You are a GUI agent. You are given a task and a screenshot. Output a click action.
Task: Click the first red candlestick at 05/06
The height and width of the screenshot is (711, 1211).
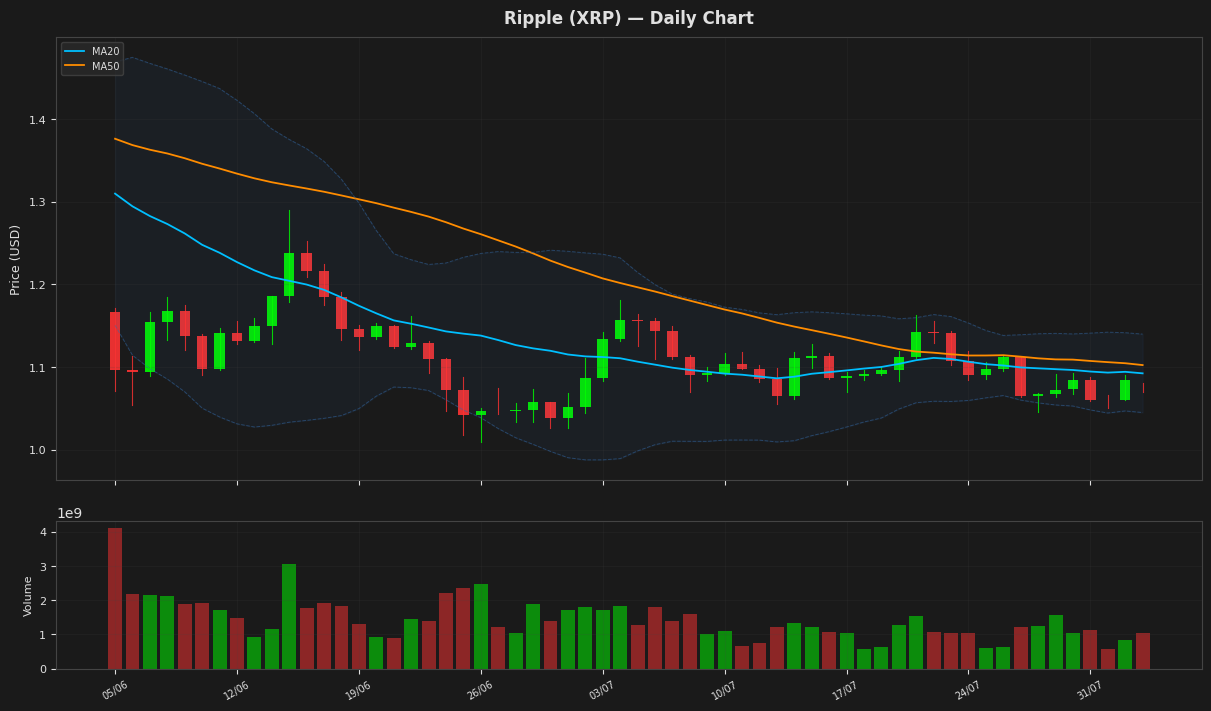click(x=115, y=341)
